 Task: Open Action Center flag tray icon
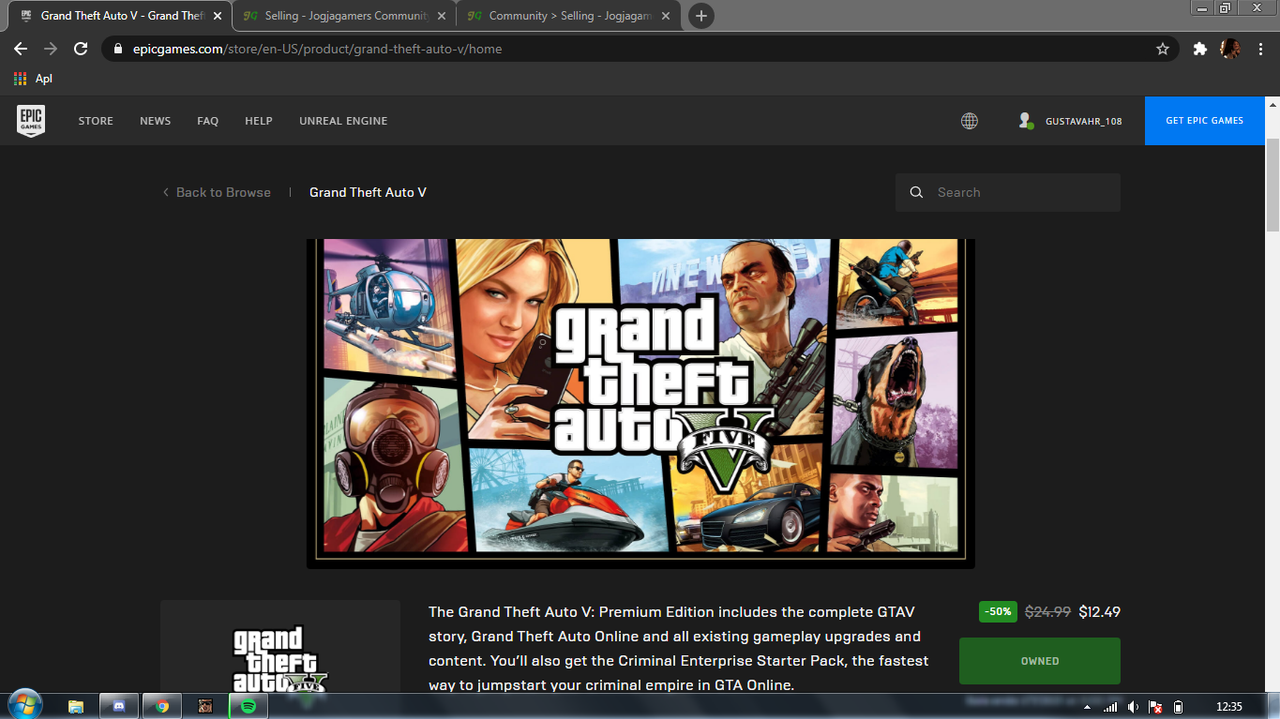pos(1155,707)
